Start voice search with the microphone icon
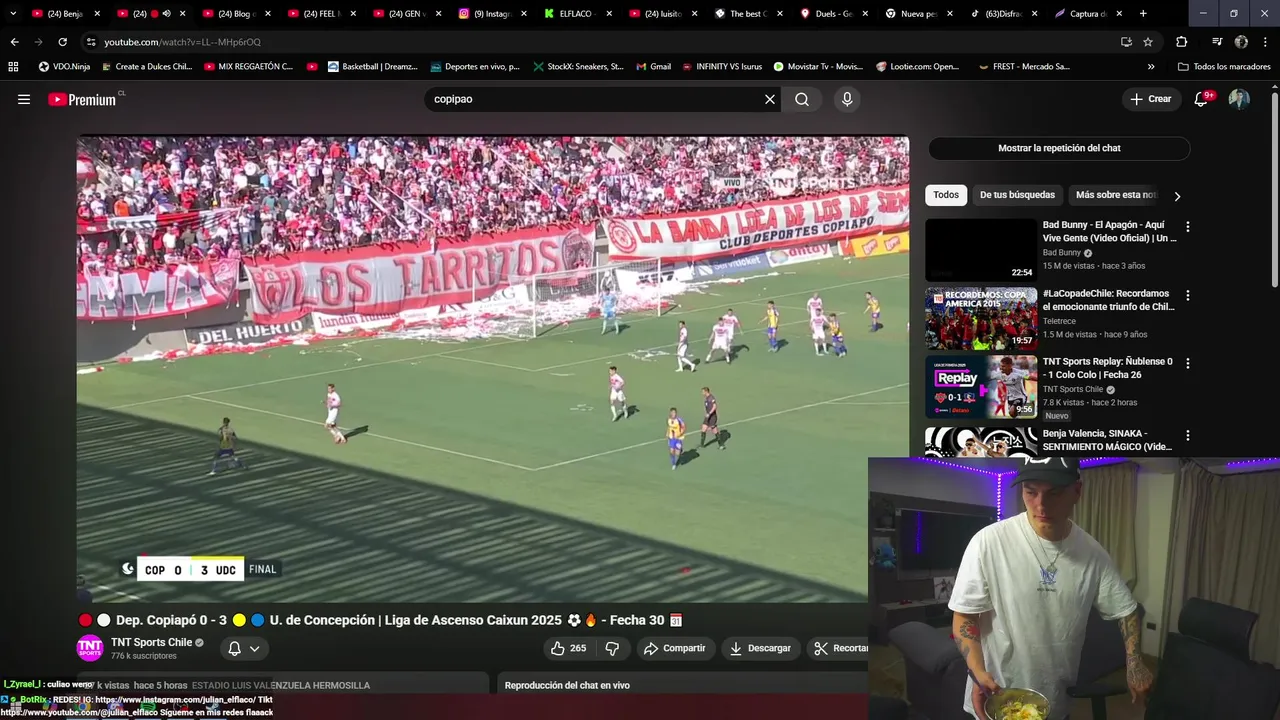Viewport: 1280px width, 720px height. (x=847, y=99)
